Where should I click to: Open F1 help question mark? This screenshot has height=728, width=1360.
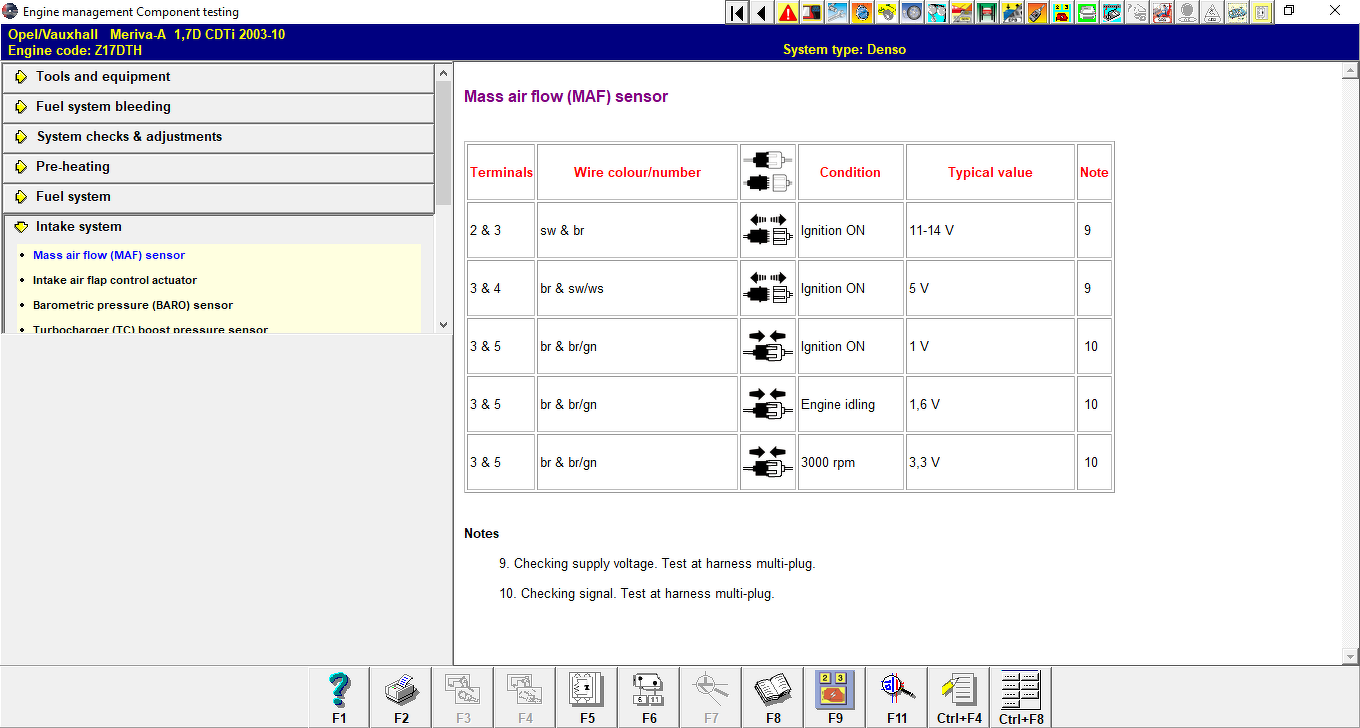(339, 697)
